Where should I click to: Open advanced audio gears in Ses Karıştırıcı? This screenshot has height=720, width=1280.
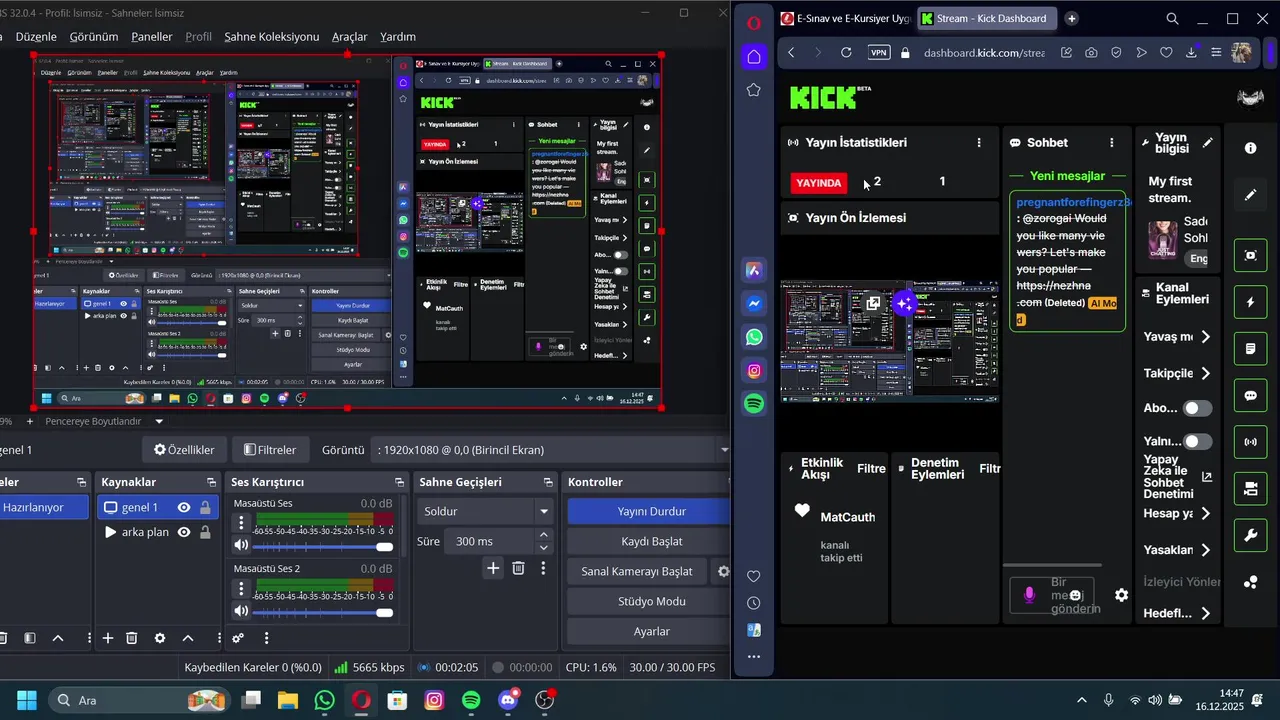click(x=238, y=638)
